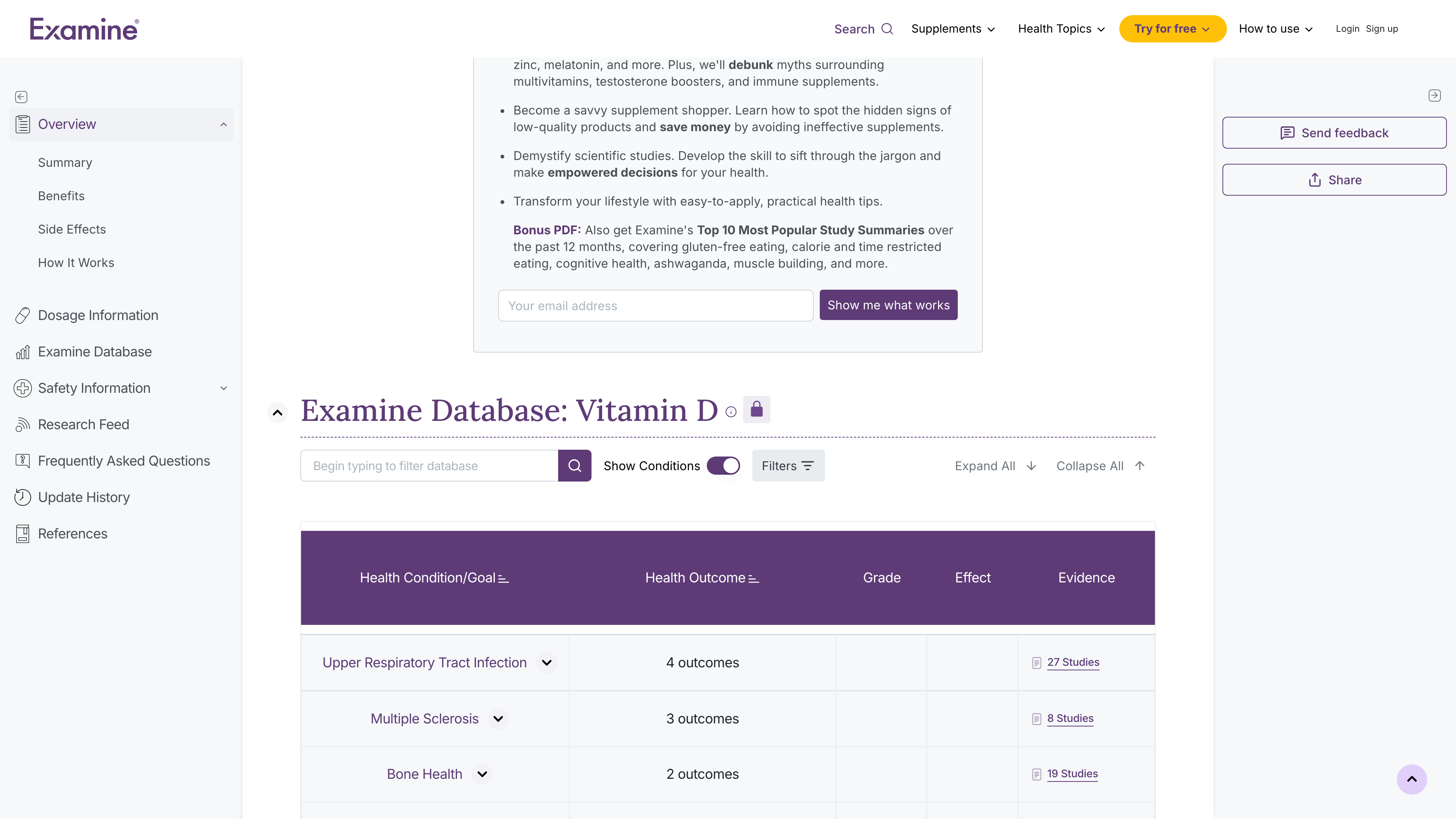Viewport: 1456px width, 819px height.
Task: Click the Research Feed RSS icon
Action: click(x=23, y=425)
